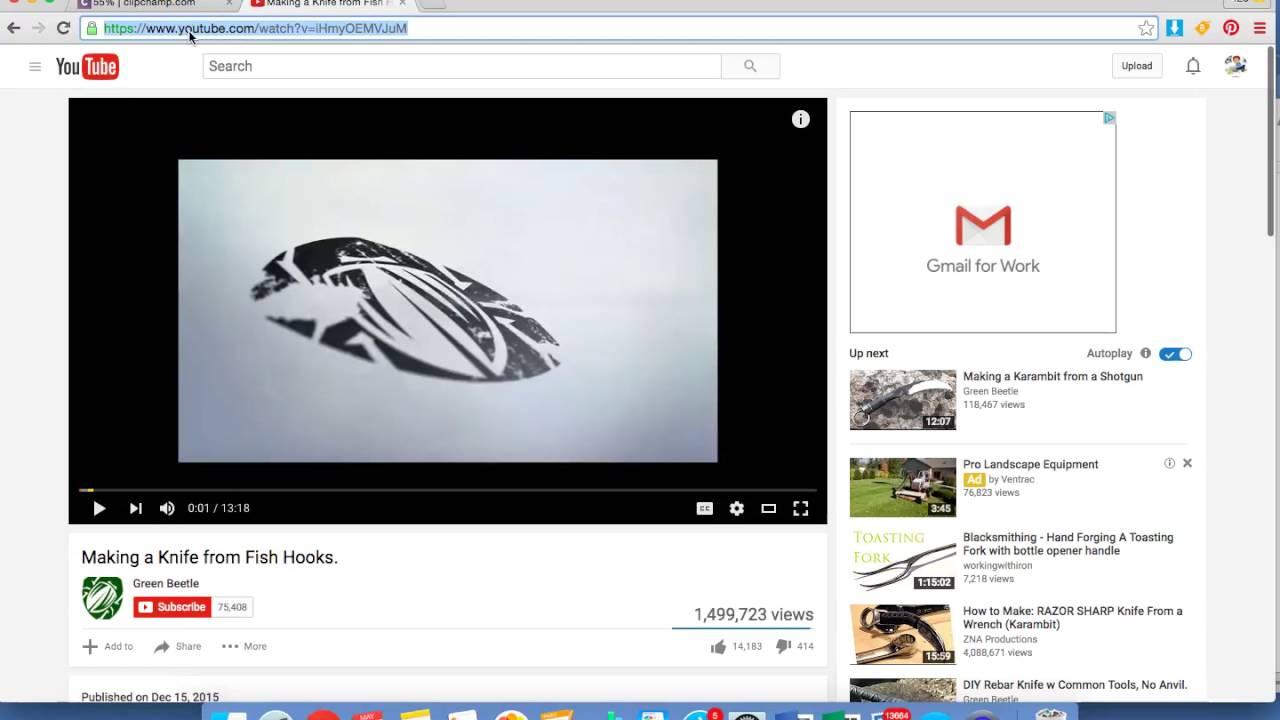The width and height of the screenshot is (1280, 720).
Task: Play the video
Action: pos(99,508)
